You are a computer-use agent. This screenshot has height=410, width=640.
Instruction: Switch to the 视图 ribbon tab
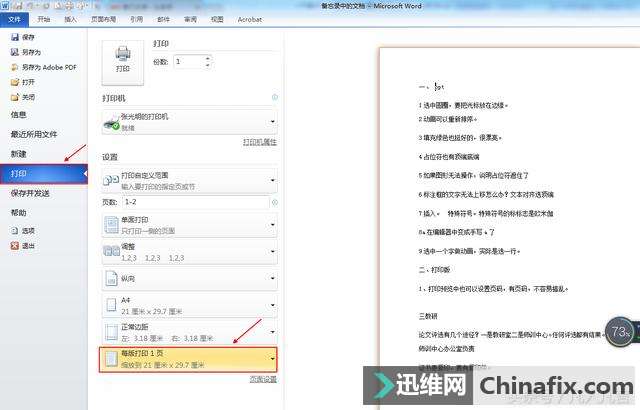click(217, 19)
